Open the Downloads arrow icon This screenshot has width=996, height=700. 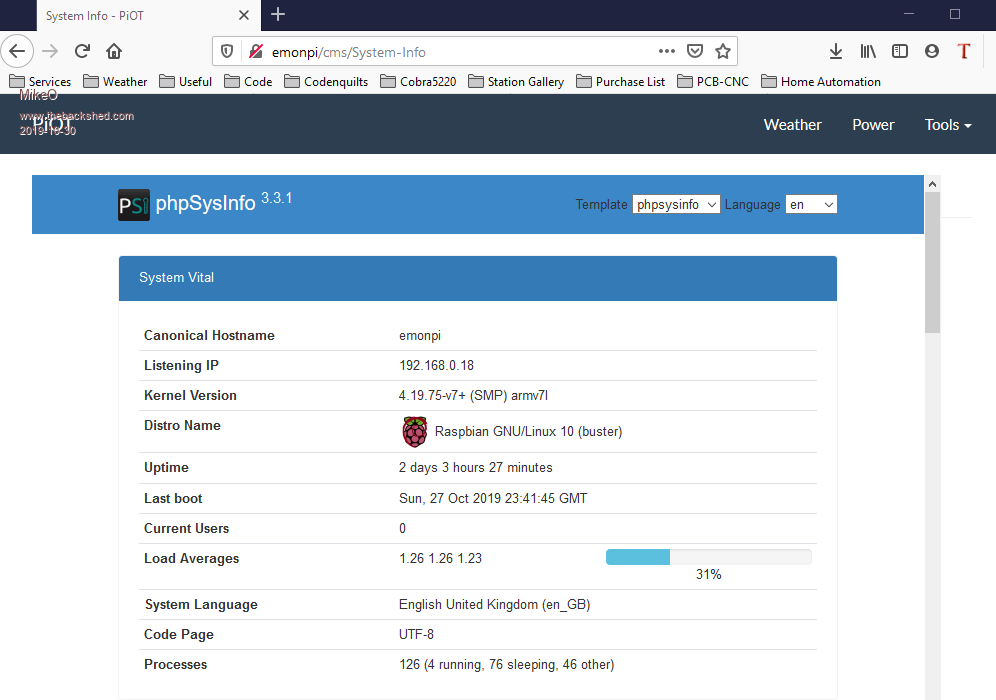pyautogui.click(x=836, y=51)
